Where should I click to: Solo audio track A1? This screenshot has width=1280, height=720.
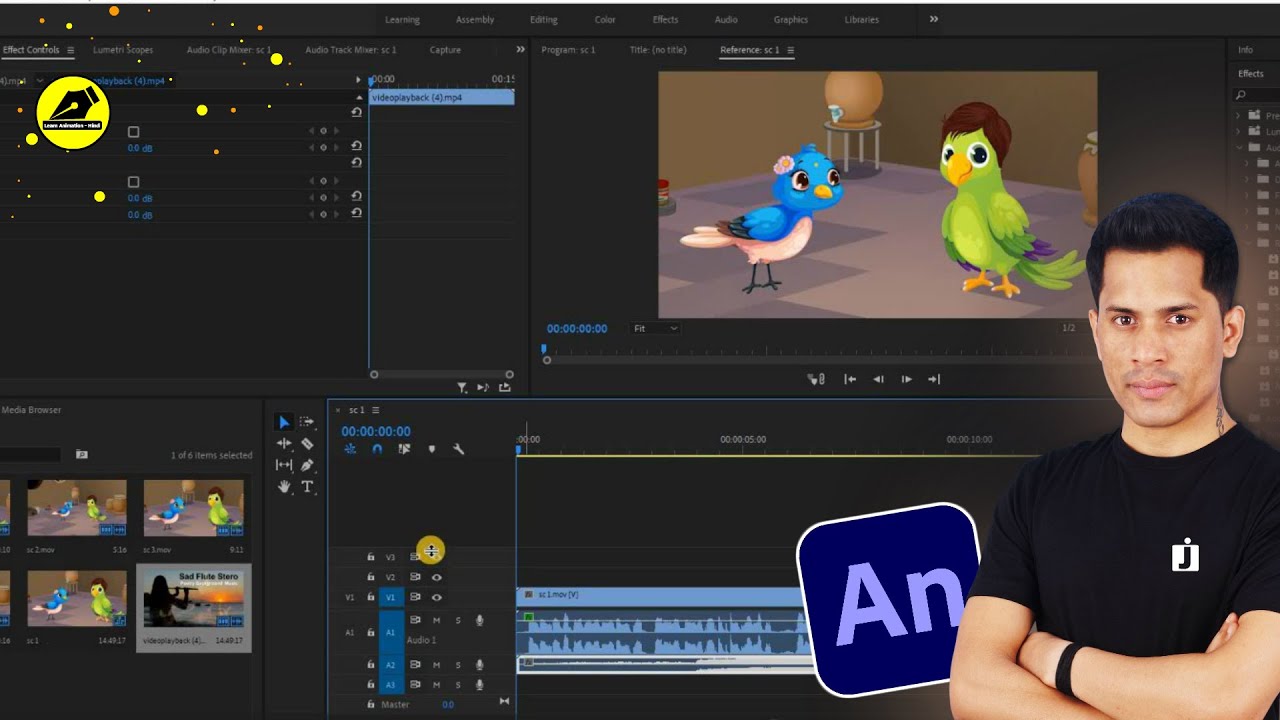(x=458, y=620)
